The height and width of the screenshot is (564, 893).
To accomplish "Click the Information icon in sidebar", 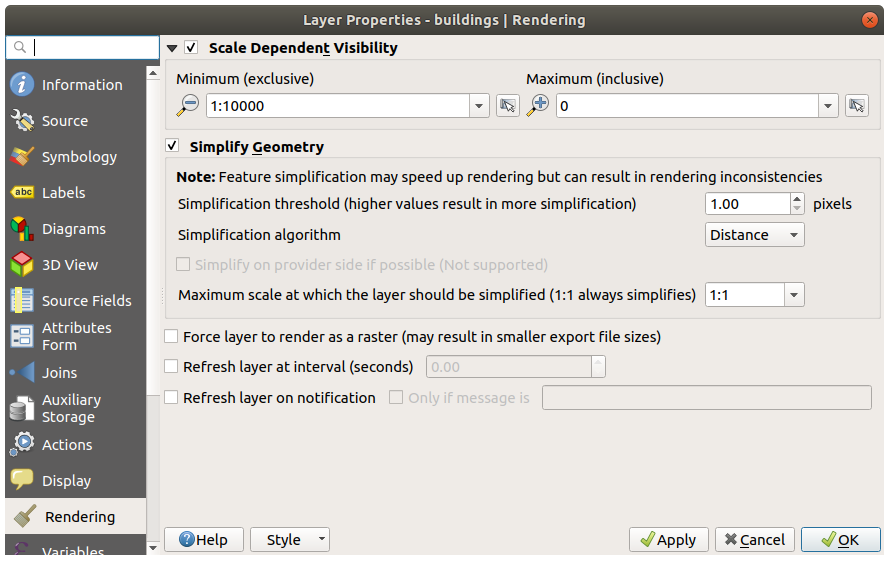I will pyautogui.click(x=22, y=85).
